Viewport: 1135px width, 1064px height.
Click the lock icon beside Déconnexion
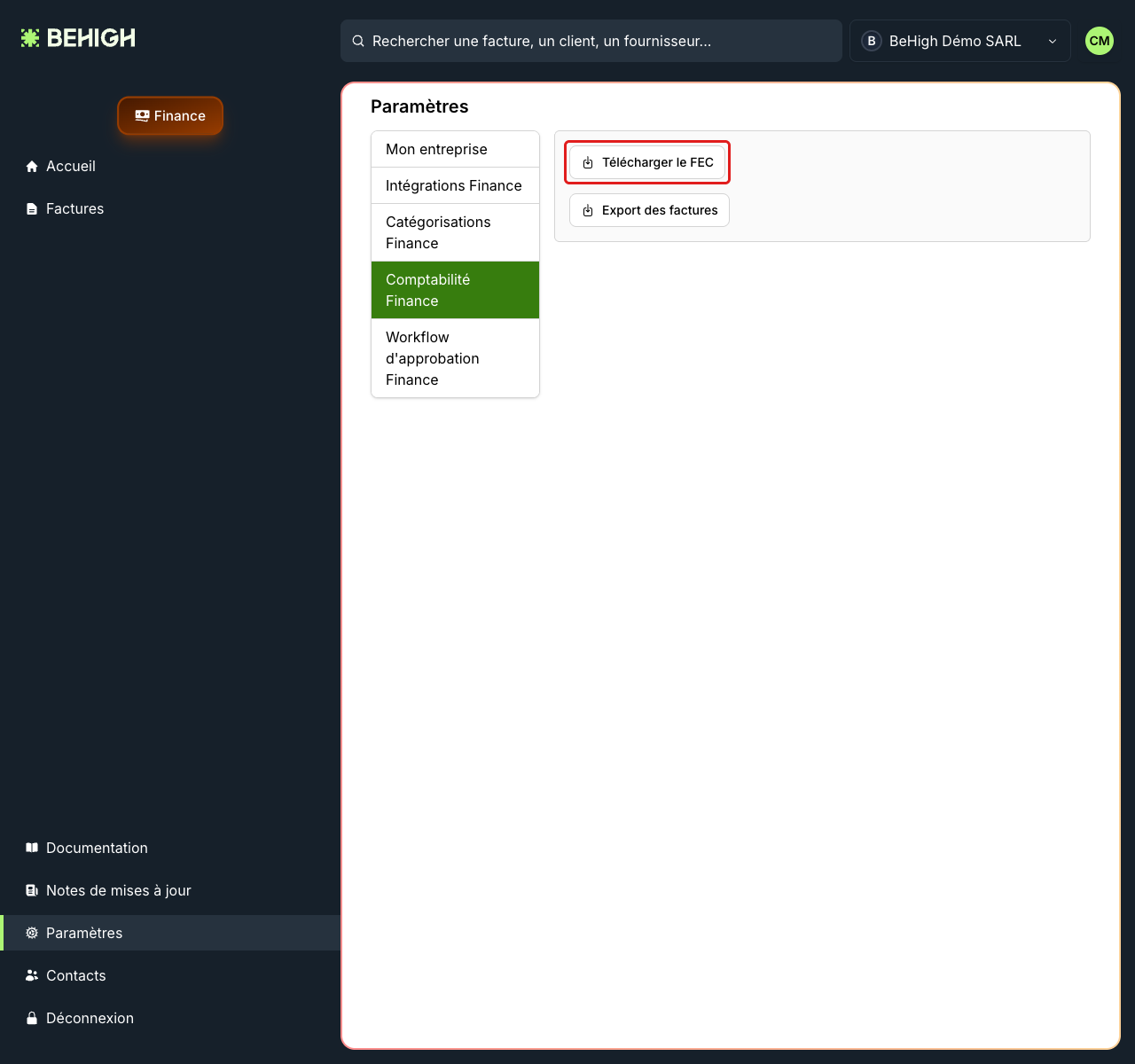pos(32,1018)
